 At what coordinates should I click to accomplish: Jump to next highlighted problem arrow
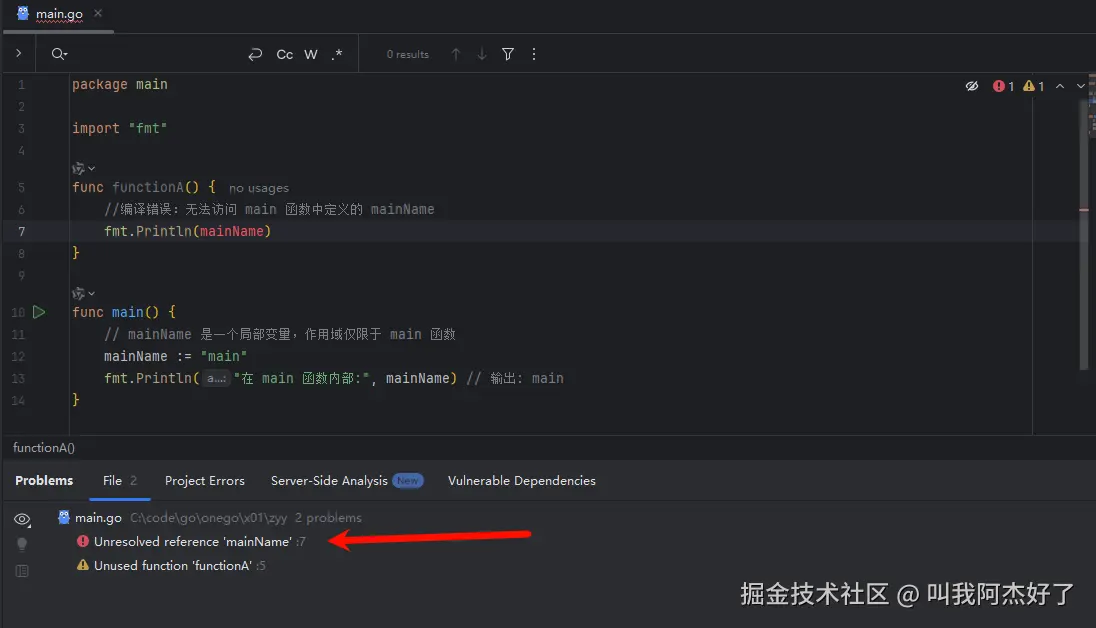click(1081, 86)
